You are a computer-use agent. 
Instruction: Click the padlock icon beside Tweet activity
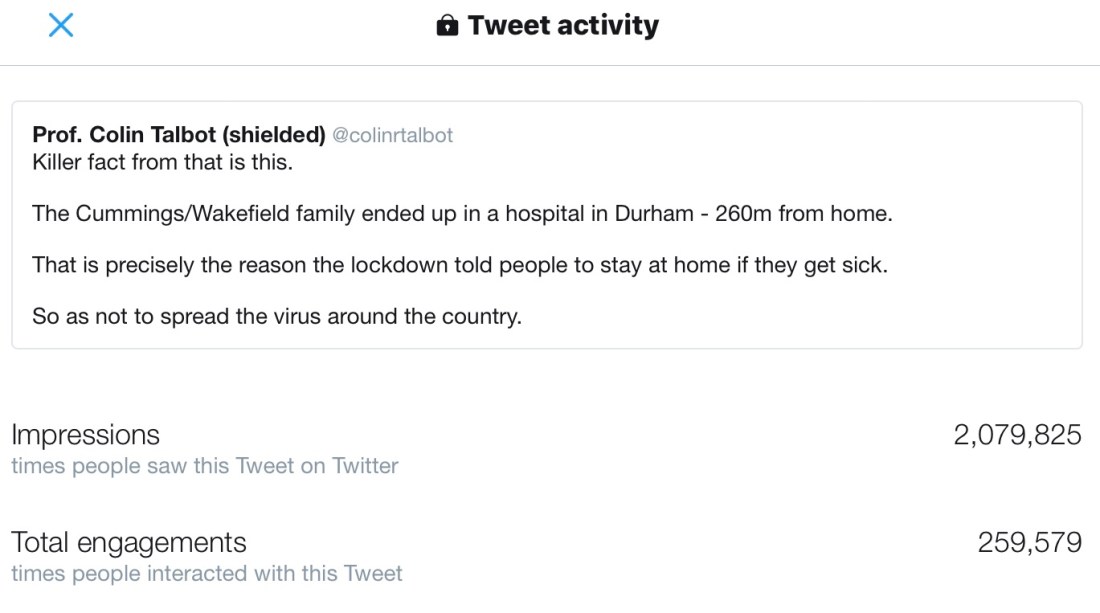447,26
